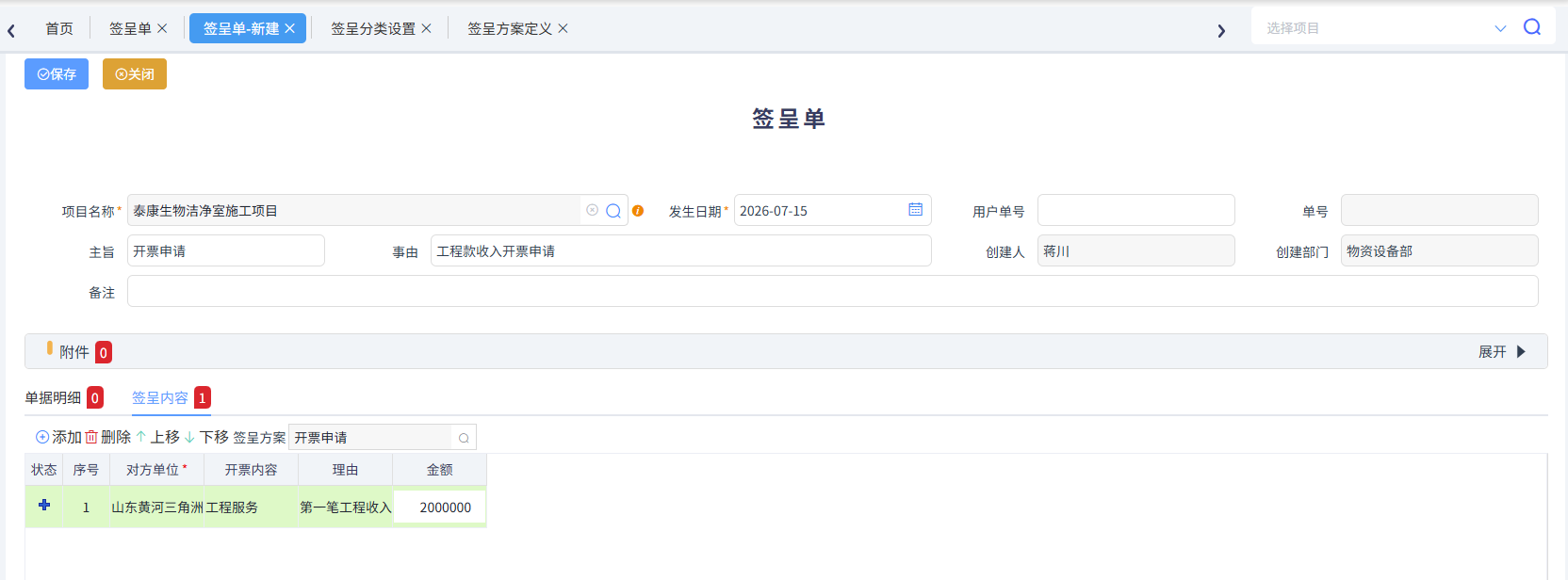Click the 对方单位 column header
The image size is (1568, 580).
coord(156,470)
